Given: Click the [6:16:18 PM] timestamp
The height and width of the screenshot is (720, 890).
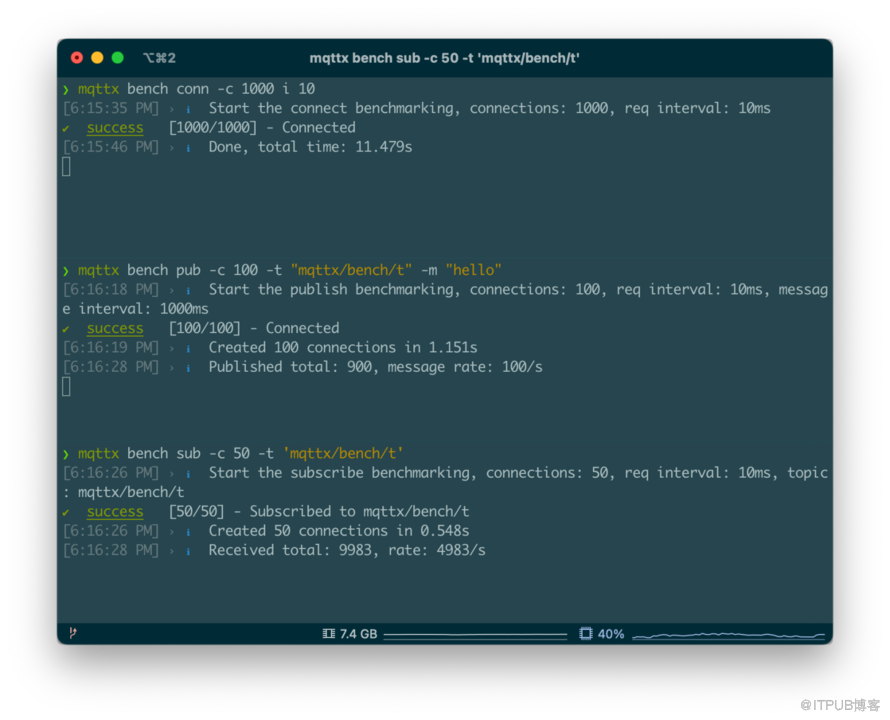Looking at the screenshot, I should click(x=111, y=289).
